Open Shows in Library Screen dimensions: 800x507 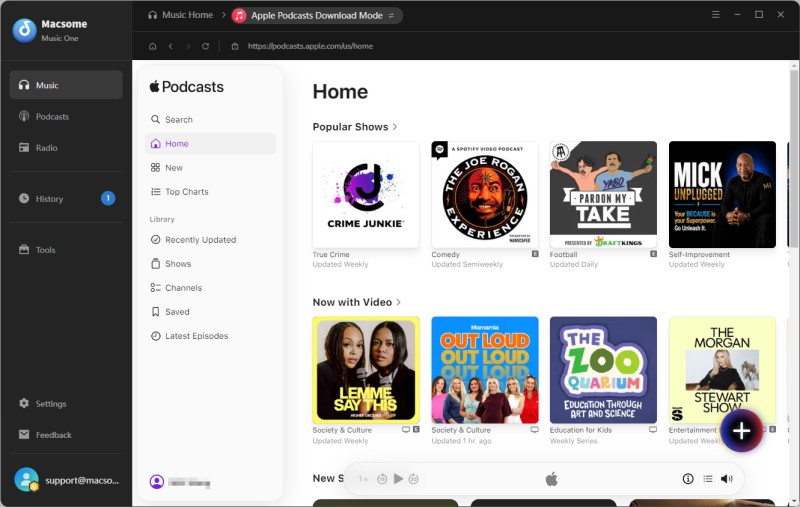coord(210,263)
